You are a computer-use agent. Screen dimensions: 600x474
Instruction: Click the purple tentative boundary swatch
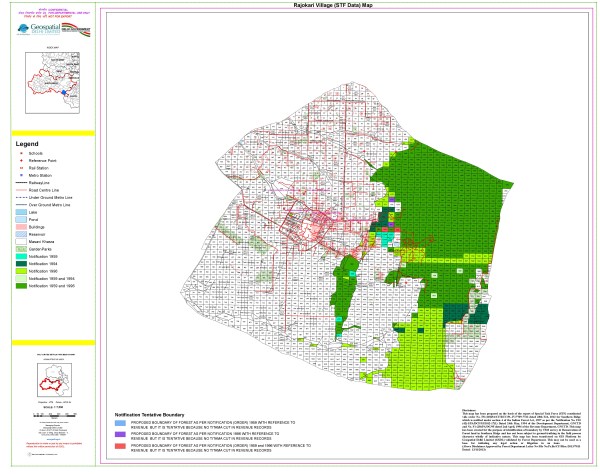[120, 436]
